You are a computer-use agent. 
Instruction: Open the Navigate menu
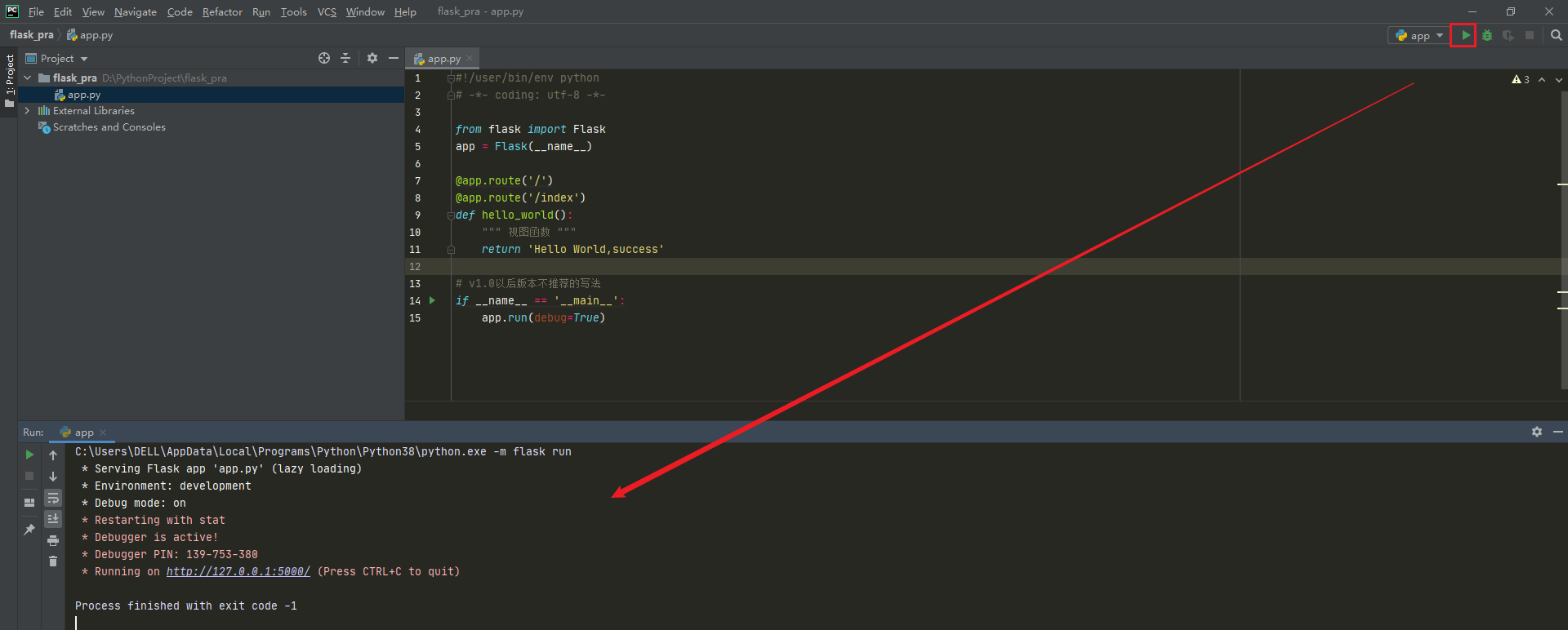(x=136, y=11)
